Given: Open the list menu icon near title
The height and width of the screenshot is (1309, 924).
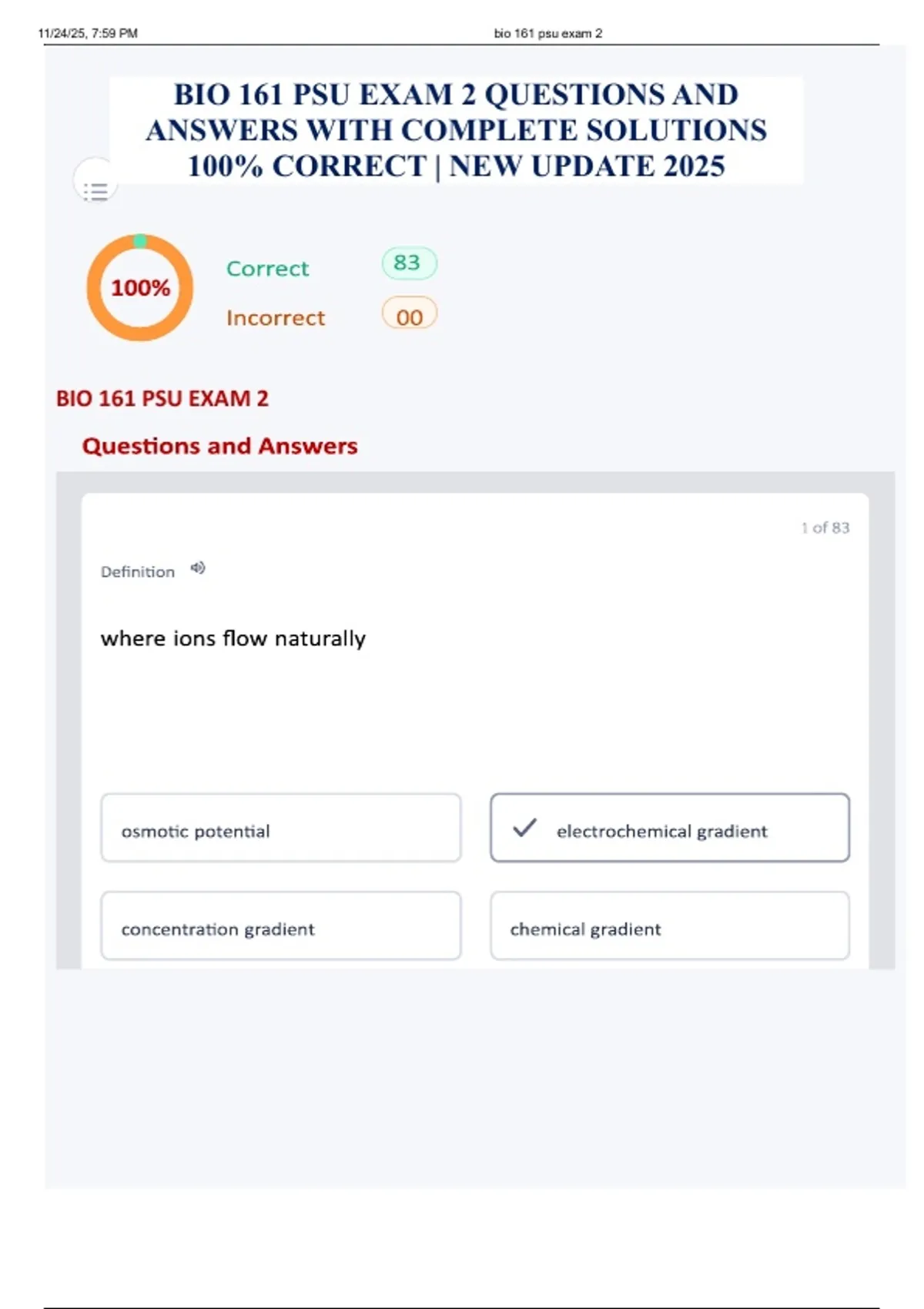Looking at the screenshot, I should click(95, 189).
